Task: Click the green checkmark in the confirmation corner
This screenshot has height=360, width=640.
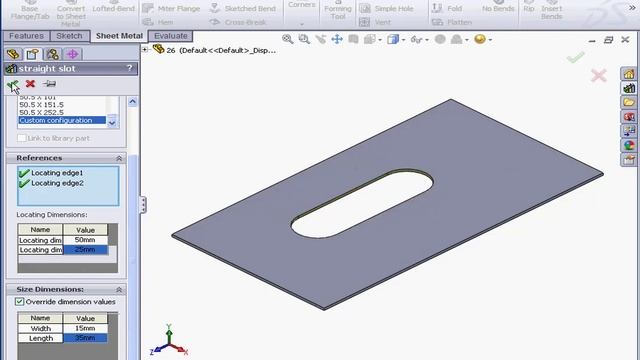Action: pyautogui.click(x=576, y=58)
